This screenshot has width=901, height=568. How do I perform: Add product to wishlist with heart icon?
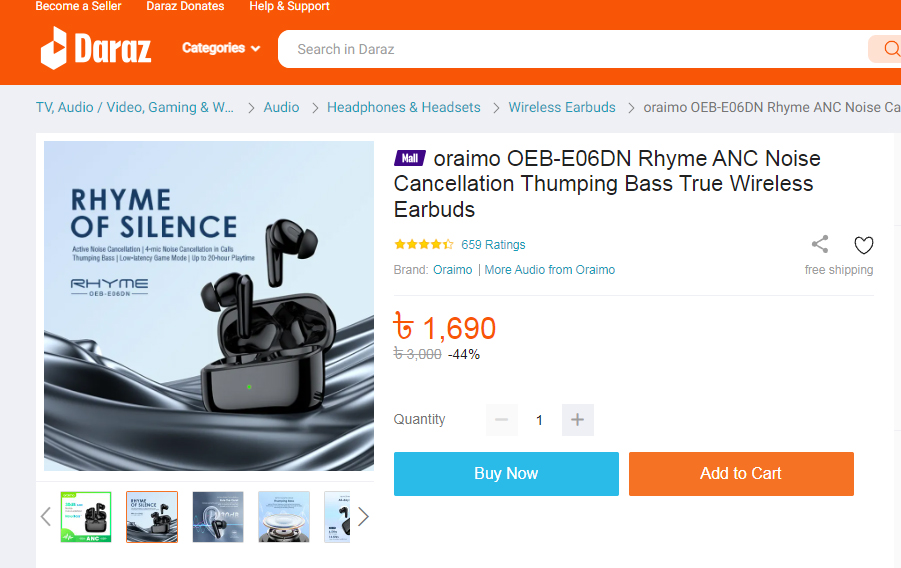pyautogui.click(x=864, y=245)
